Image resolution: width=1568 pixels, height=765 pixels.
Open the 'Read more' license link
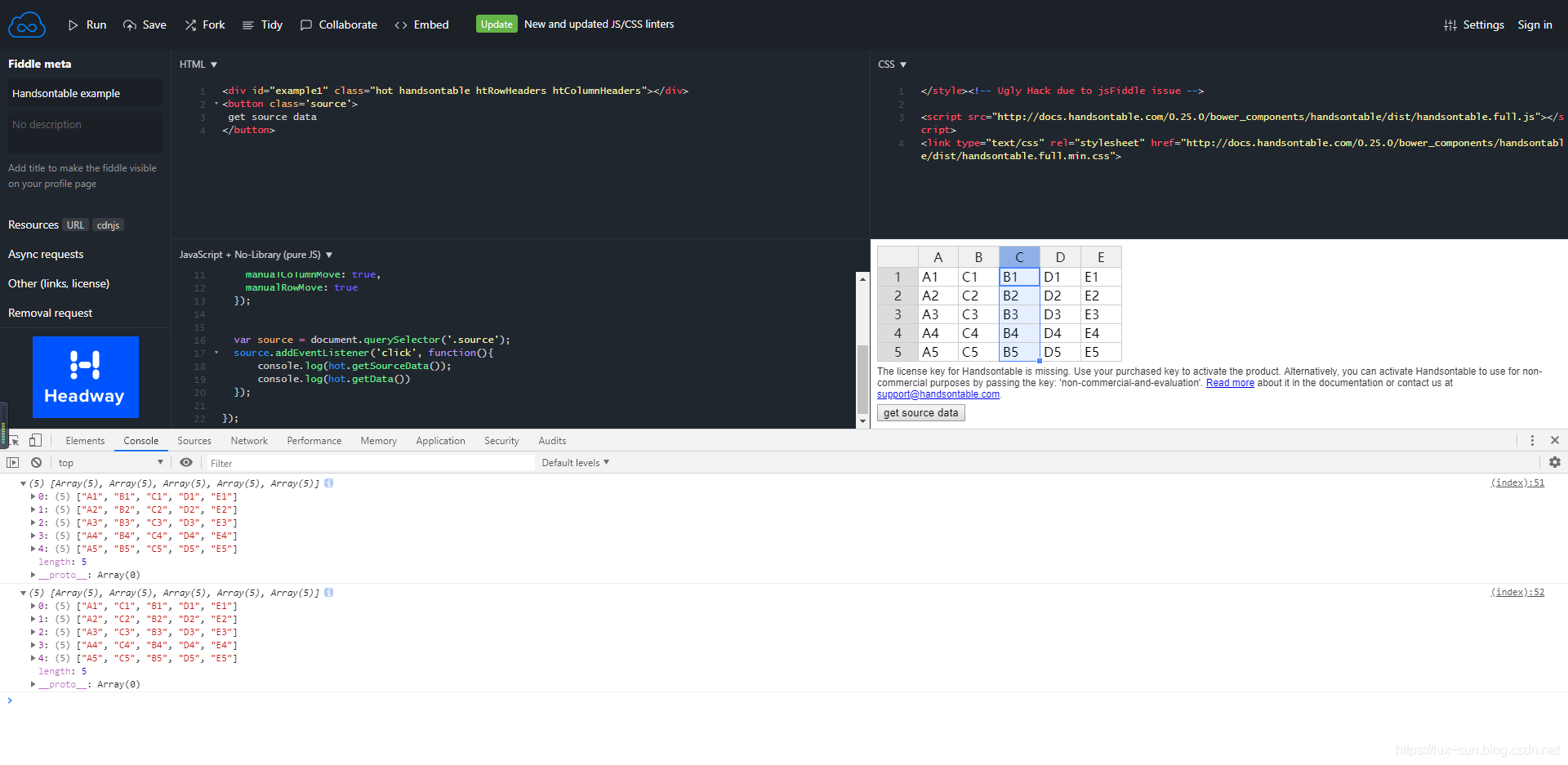[x=1229, y=382]
